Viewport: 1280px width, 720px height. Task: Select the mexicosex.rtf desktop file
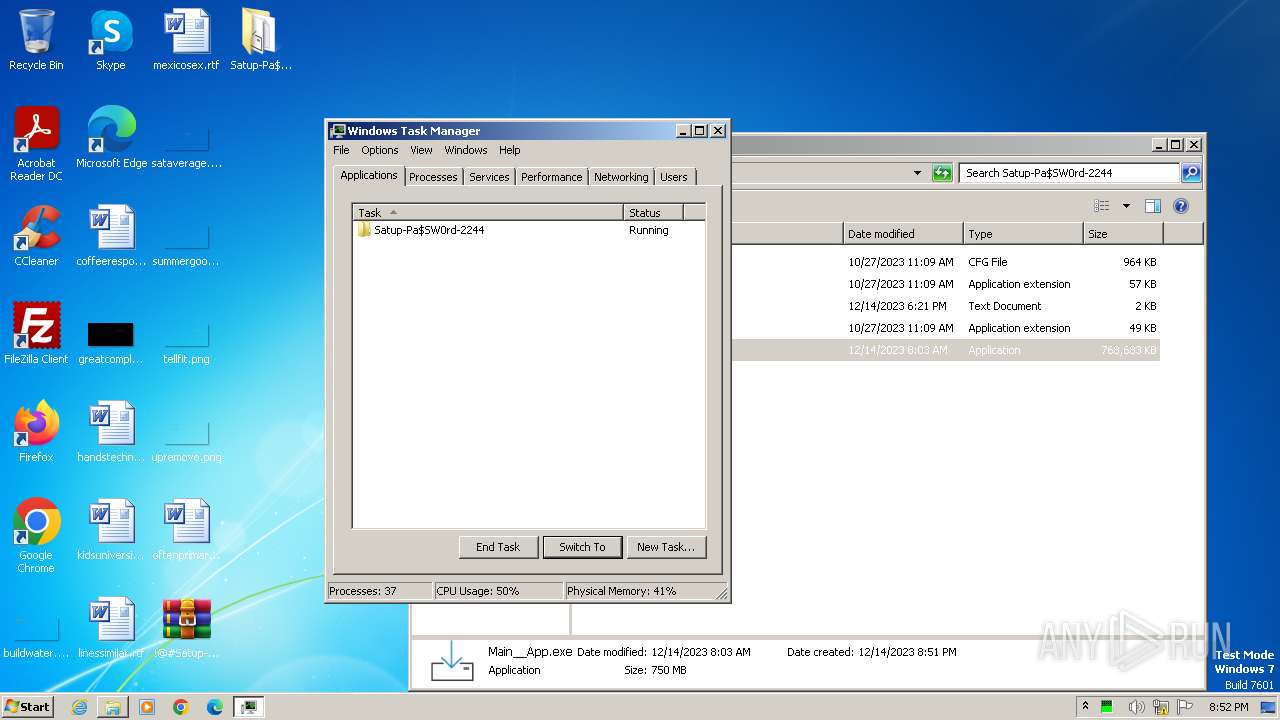(186, 40)
